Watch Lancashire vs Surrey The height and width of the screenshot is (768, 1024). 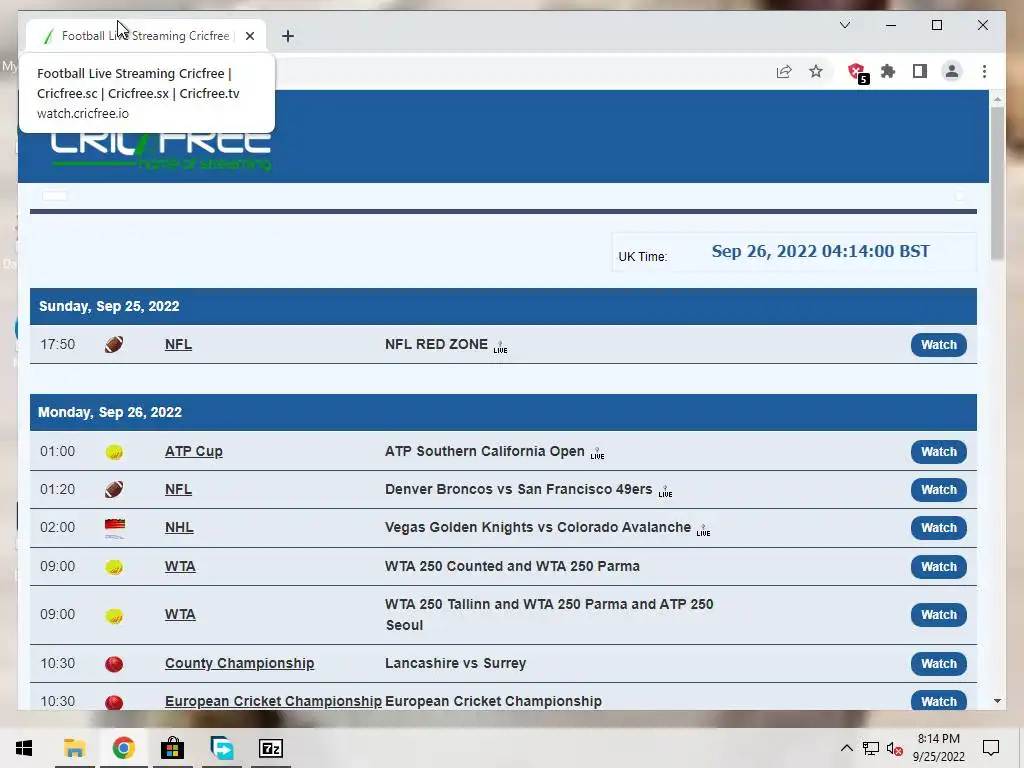pyautogui.click(x=938, y=664)
